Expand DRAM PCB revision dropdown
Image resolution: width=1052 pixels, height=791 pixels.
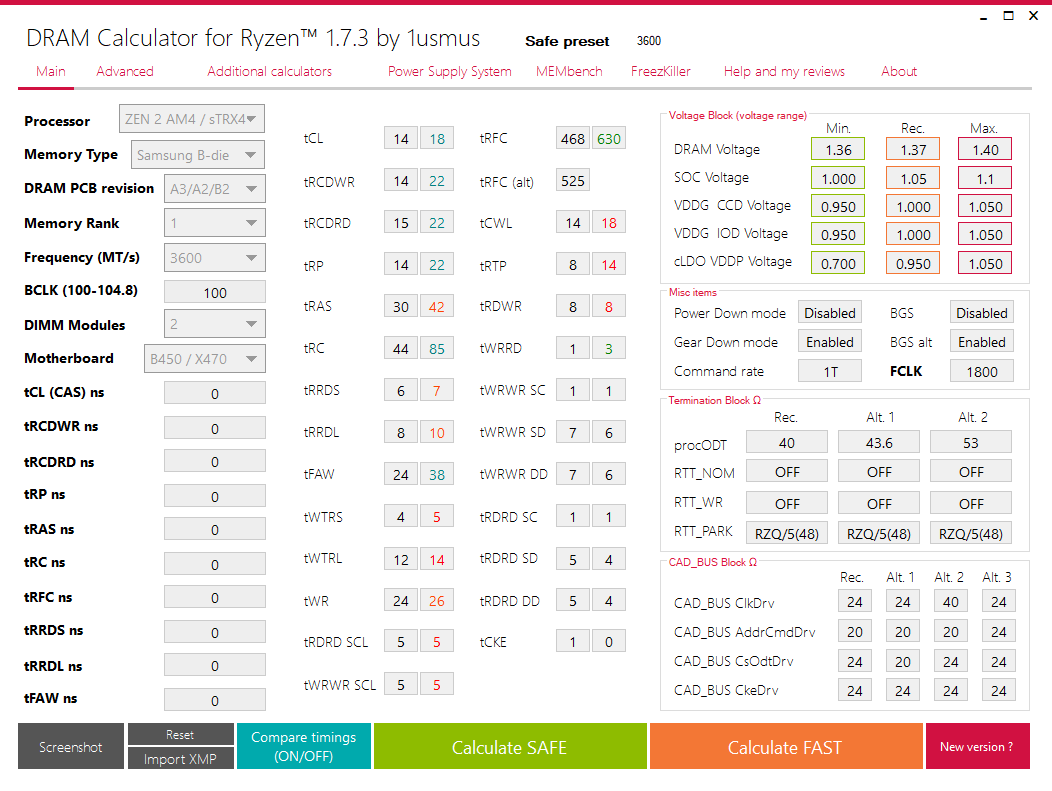pyautogui.click(x=214, y=189)
